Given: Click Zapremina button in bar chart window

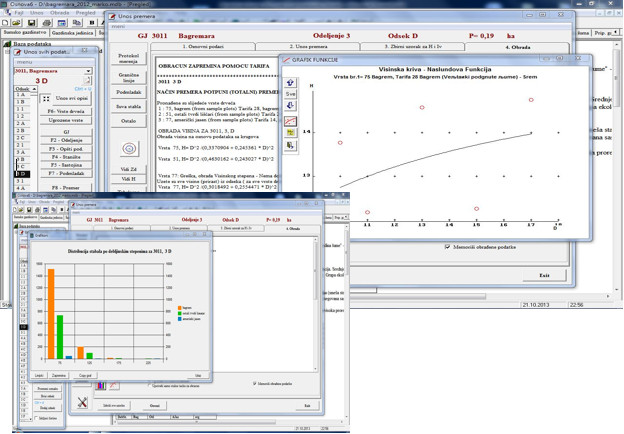Looking at the screenshot, I should 59,375.
